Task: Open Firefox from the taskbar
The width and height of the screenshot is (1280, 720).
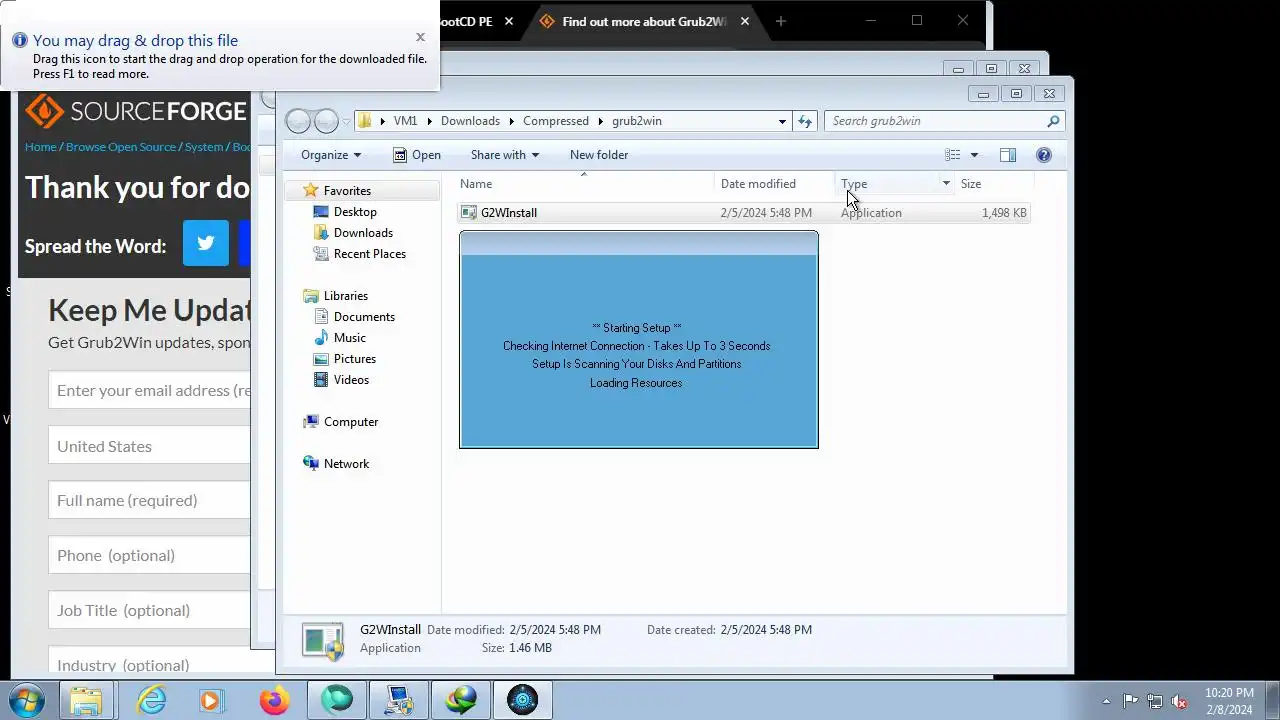Action: pos(274,700)
